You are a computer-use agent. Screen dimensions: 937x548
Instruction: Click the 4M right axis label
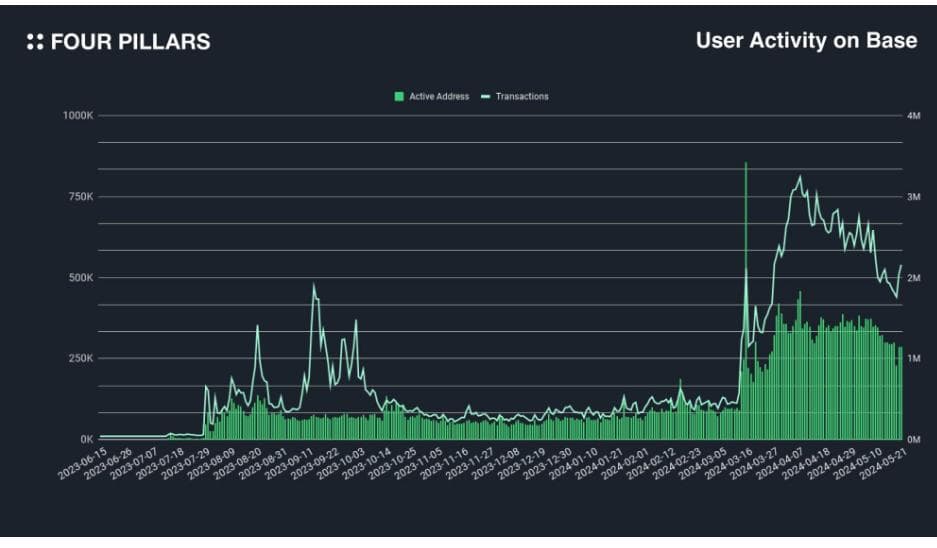click(913, 116)
